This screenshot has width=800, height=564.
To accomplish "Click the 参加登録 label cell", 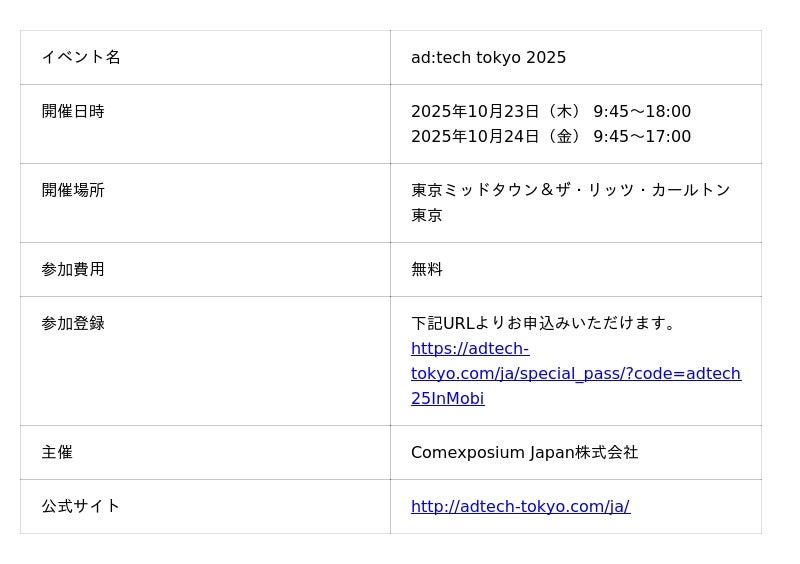I will pyautogui.click(x=73, y=324).
